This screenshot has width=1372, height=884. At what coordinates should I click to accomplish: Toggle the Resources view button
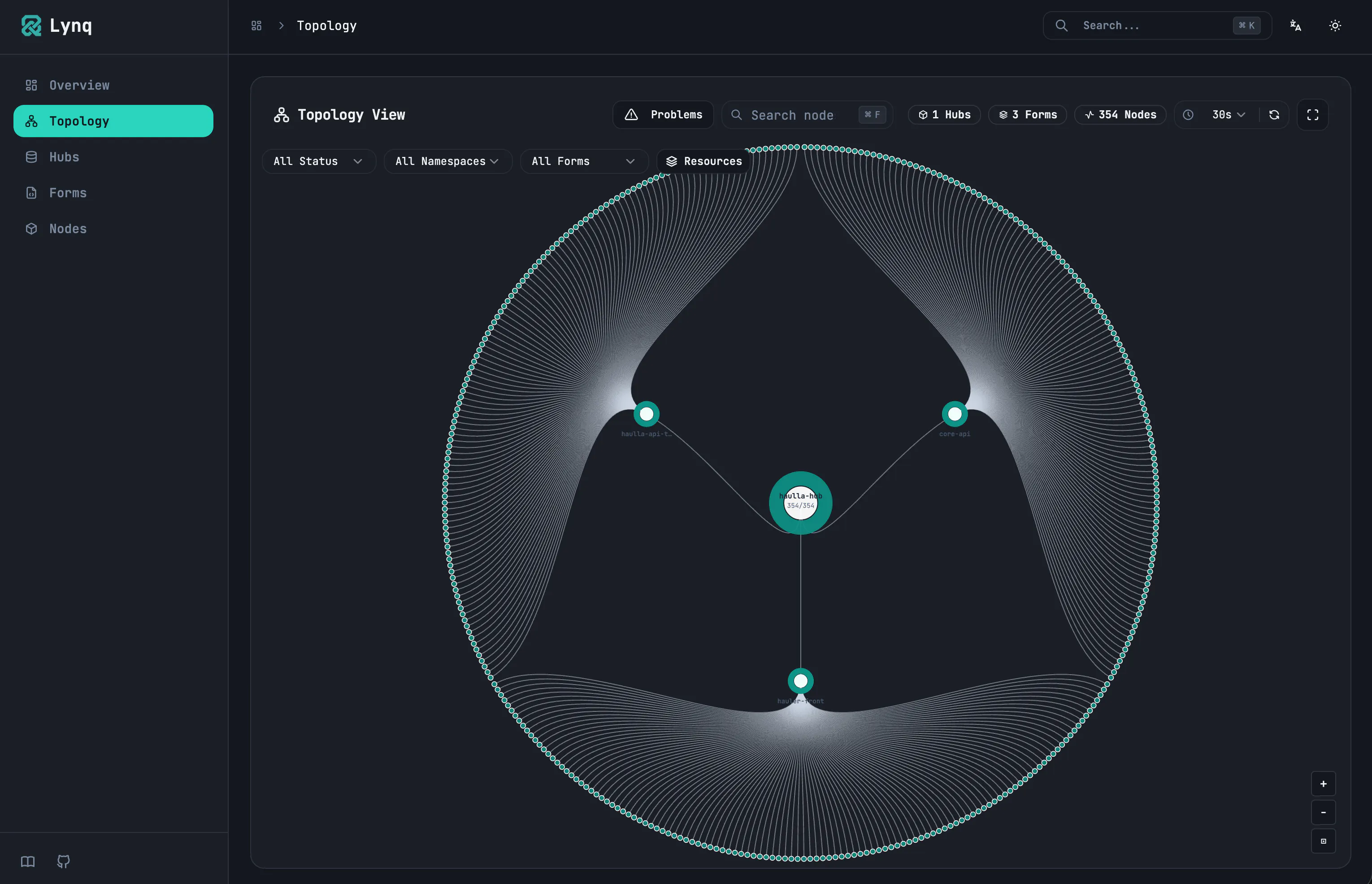click(x=704, y=161)
